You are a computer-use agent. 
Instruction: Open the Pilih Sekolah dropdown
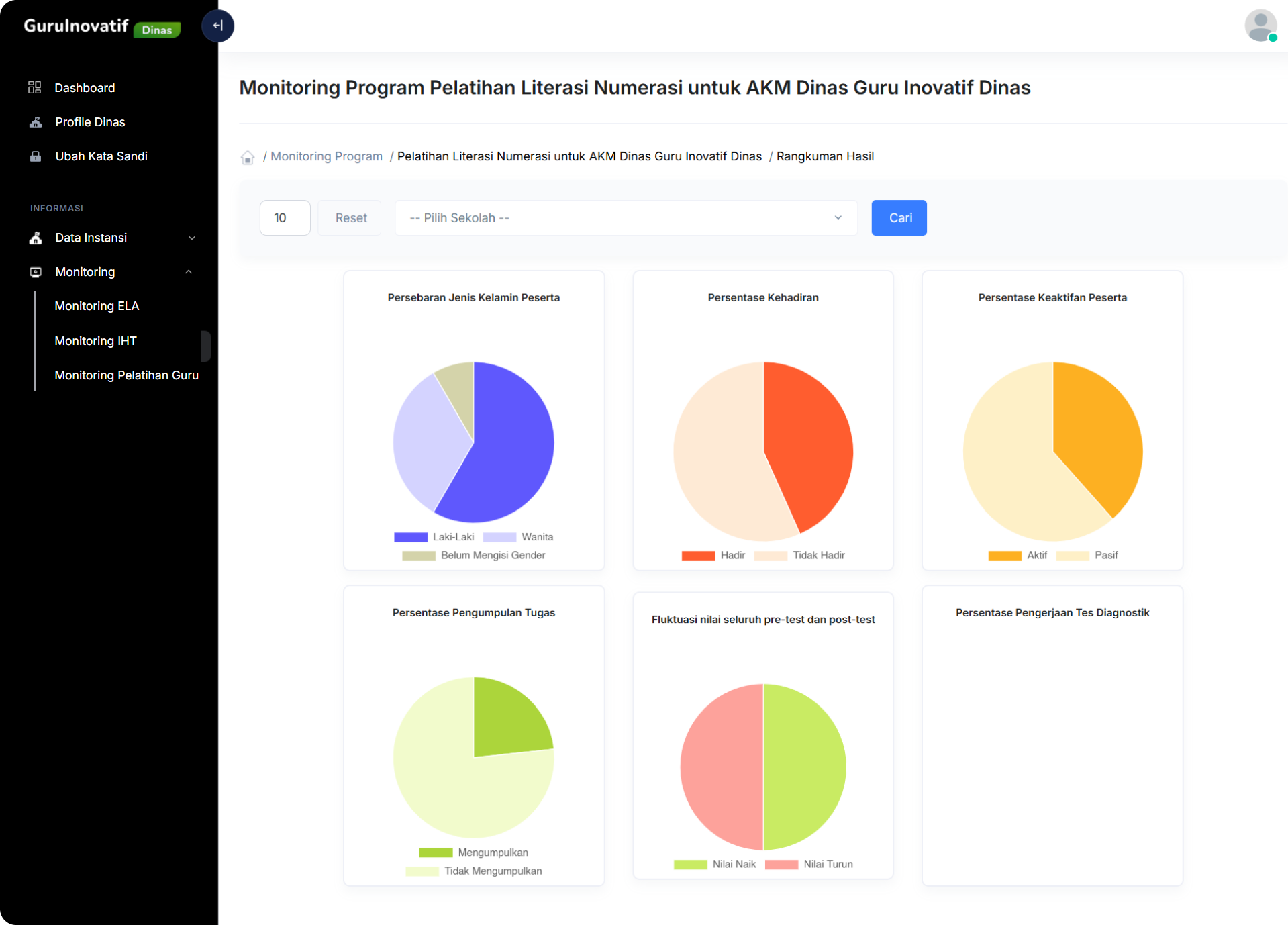click(626, 217)
